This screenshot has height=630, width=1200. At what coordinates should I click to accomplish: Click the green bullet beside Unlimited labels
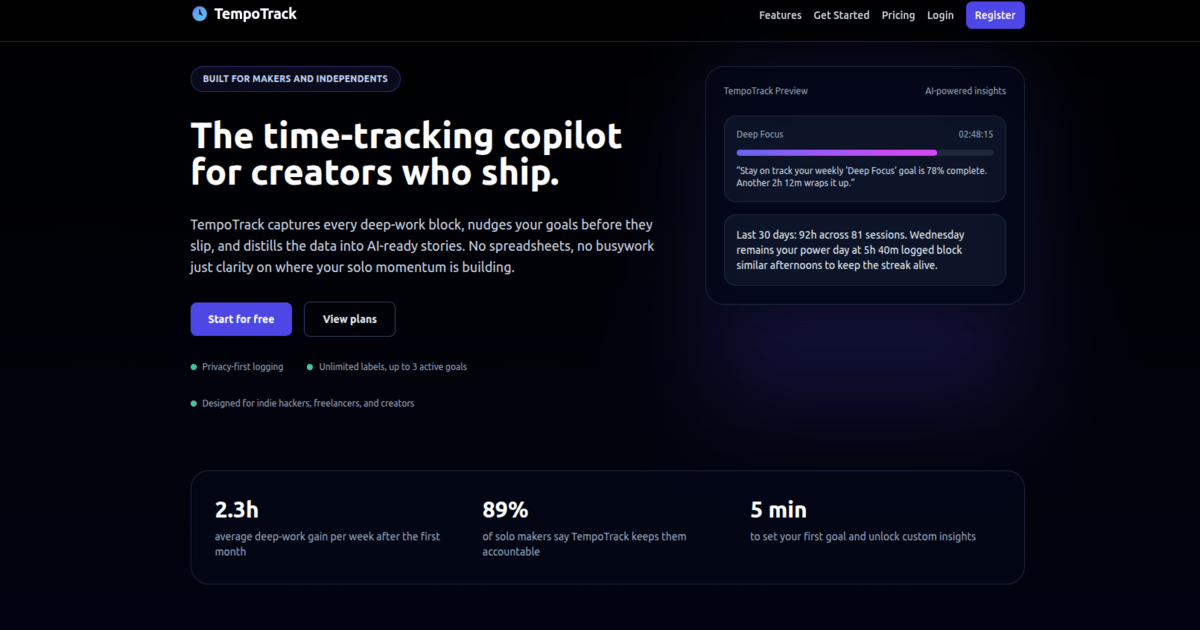pos(310,366)
